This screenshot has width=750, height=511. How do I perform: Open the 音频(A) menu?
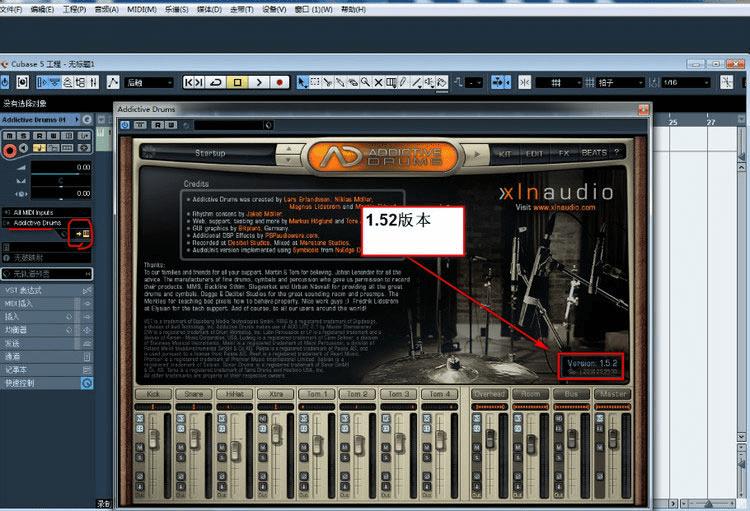(x=107, y=9)
